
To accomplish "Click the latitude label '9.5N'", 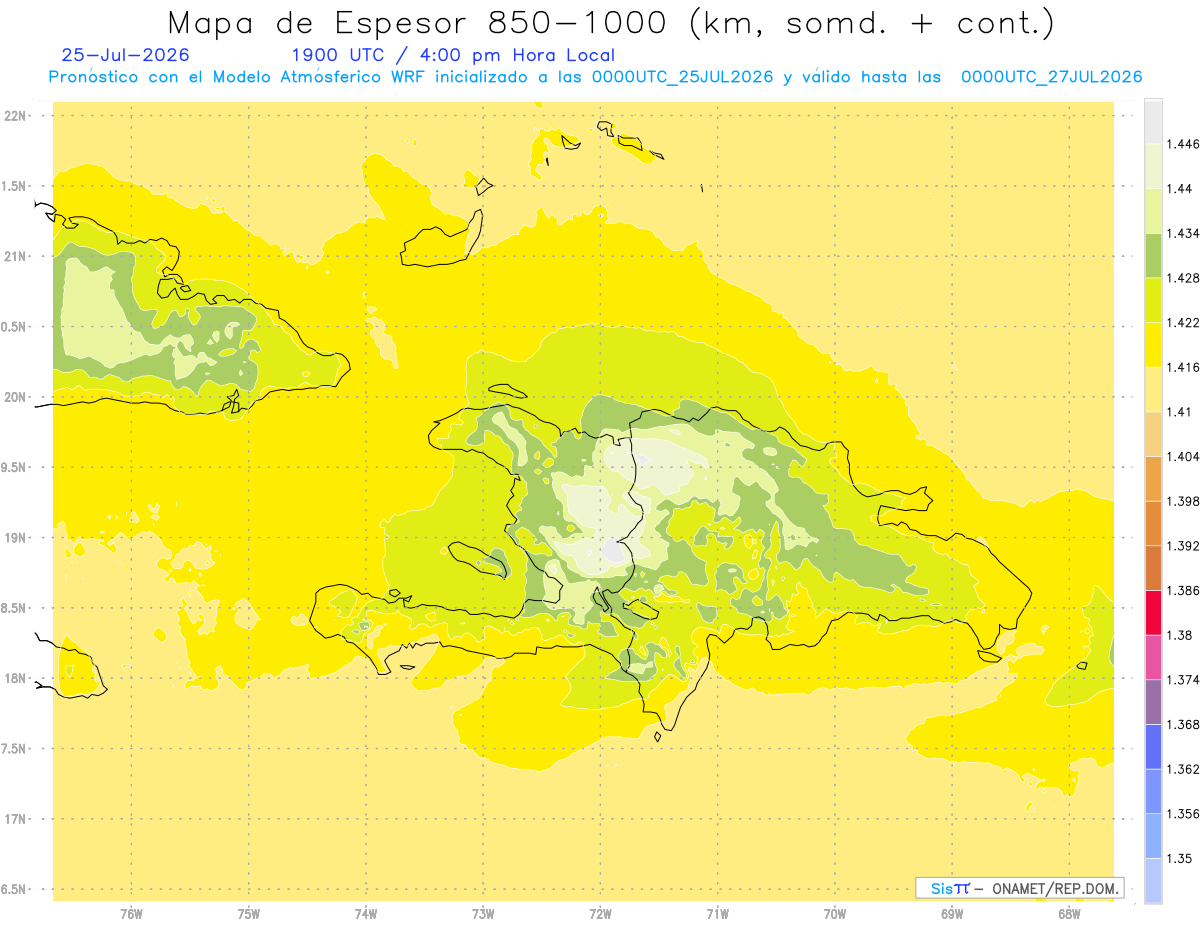I will click(x=15, y=467).
